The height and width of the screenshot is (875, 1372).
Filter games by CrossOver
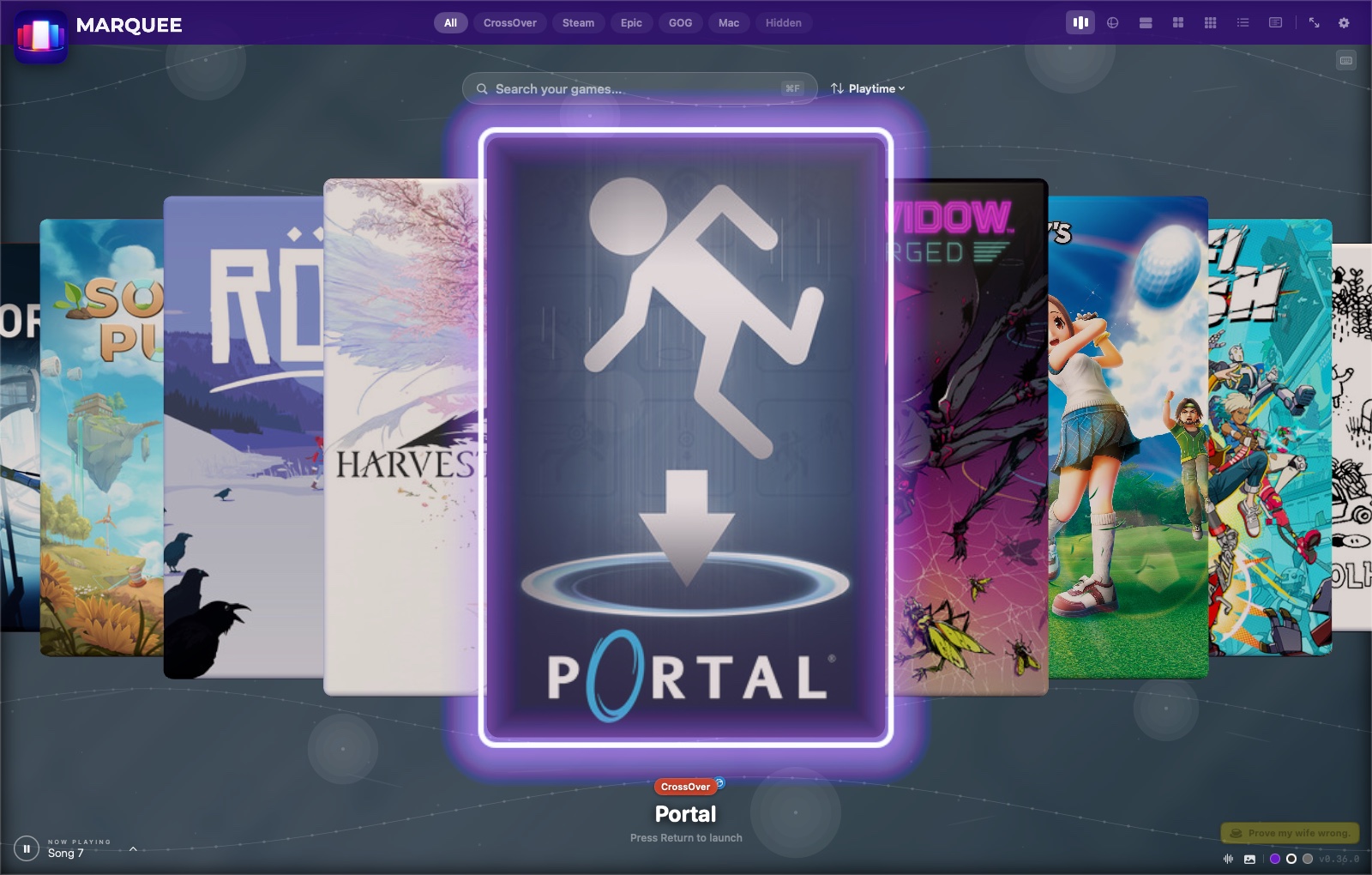point(510,23)
